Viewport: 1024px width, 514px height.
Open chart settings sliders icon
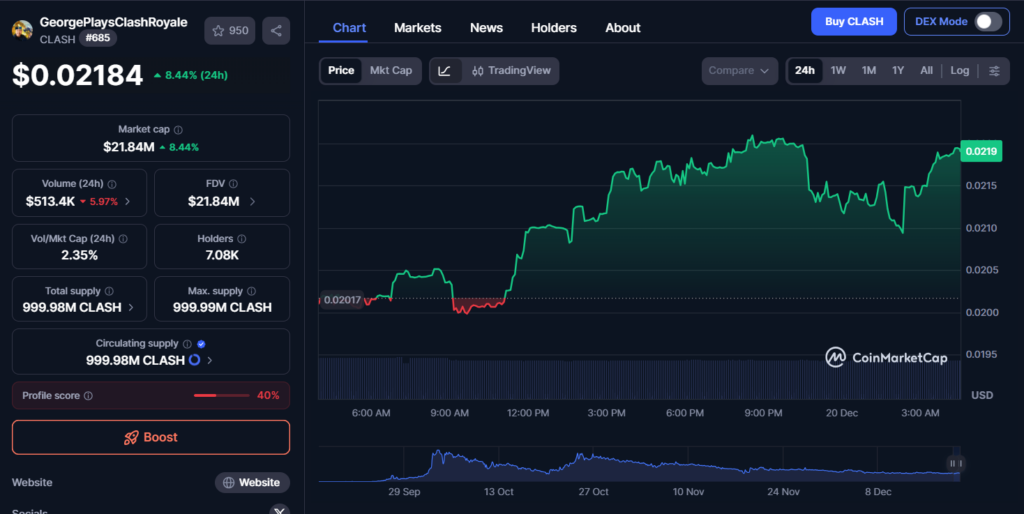click(x=994, y=71)
